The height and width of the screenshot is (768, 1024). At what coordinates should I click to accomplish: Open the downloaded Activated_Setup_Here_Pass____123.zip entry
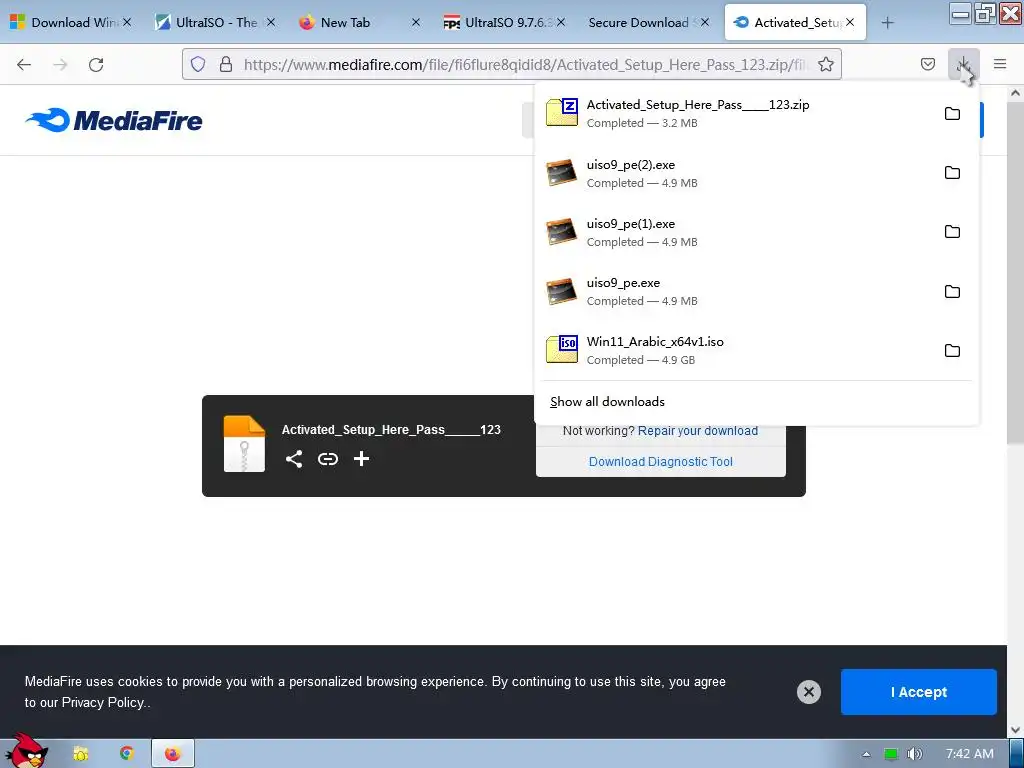[735, 113]
